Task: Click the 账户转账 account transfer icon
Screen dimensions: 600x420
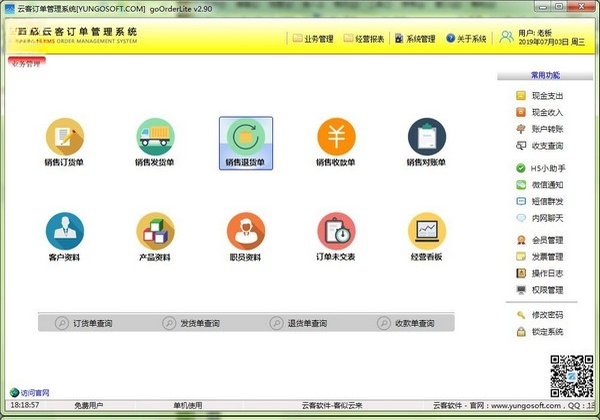Action: (x=521, y=129)
